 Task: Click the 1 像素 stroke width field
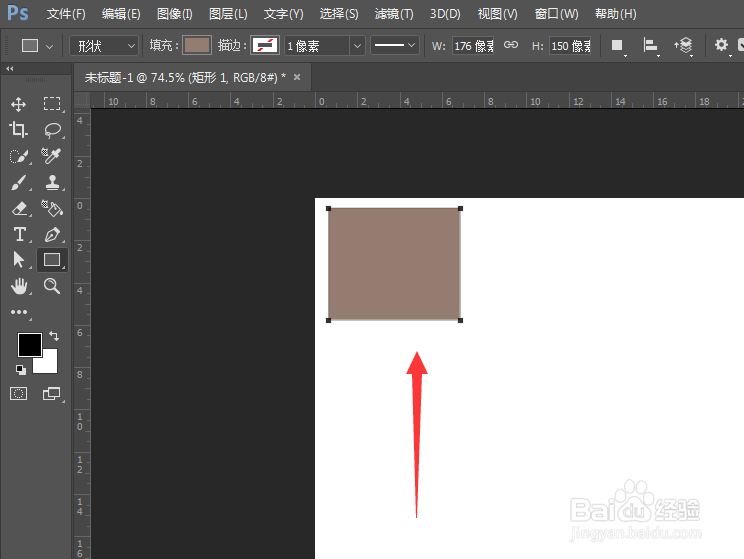point(317,46)
